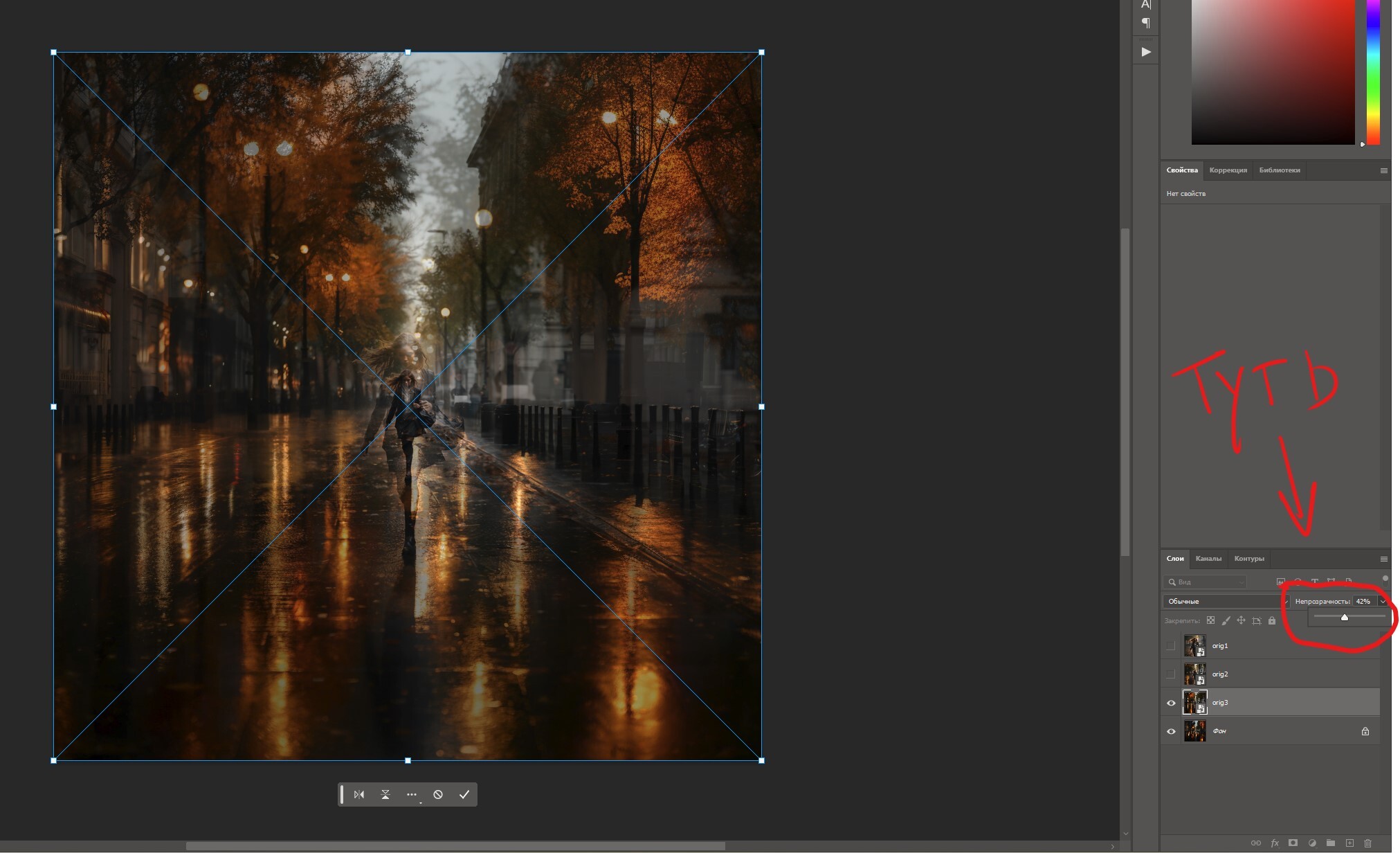Switch to the Каналы tab
The height and width of the screenshot is (853, 1400).
click(x=1208, y=559)
